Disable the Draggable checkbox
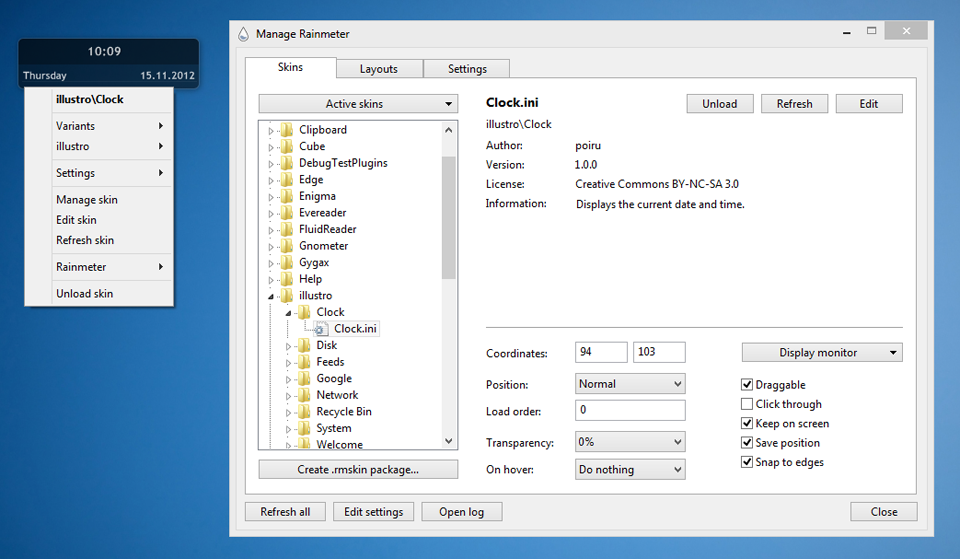This screenshot has width=960, height=559. [x=747, y=385]
